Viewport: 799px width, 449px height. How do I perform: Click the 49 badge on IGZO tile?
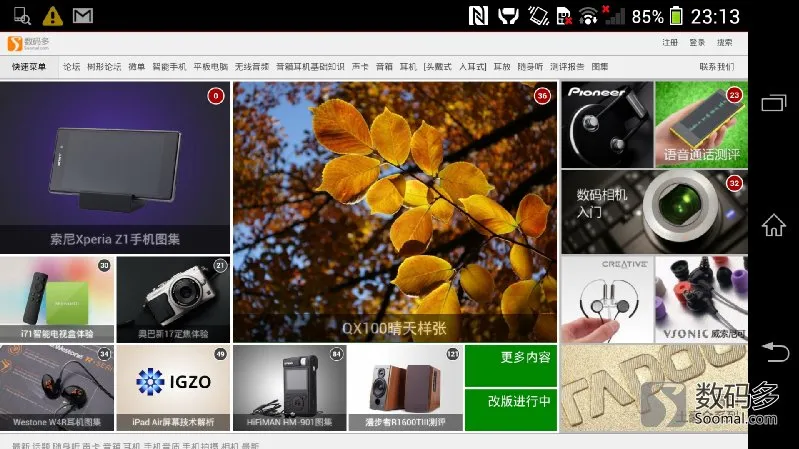click(x=220, y=354)
